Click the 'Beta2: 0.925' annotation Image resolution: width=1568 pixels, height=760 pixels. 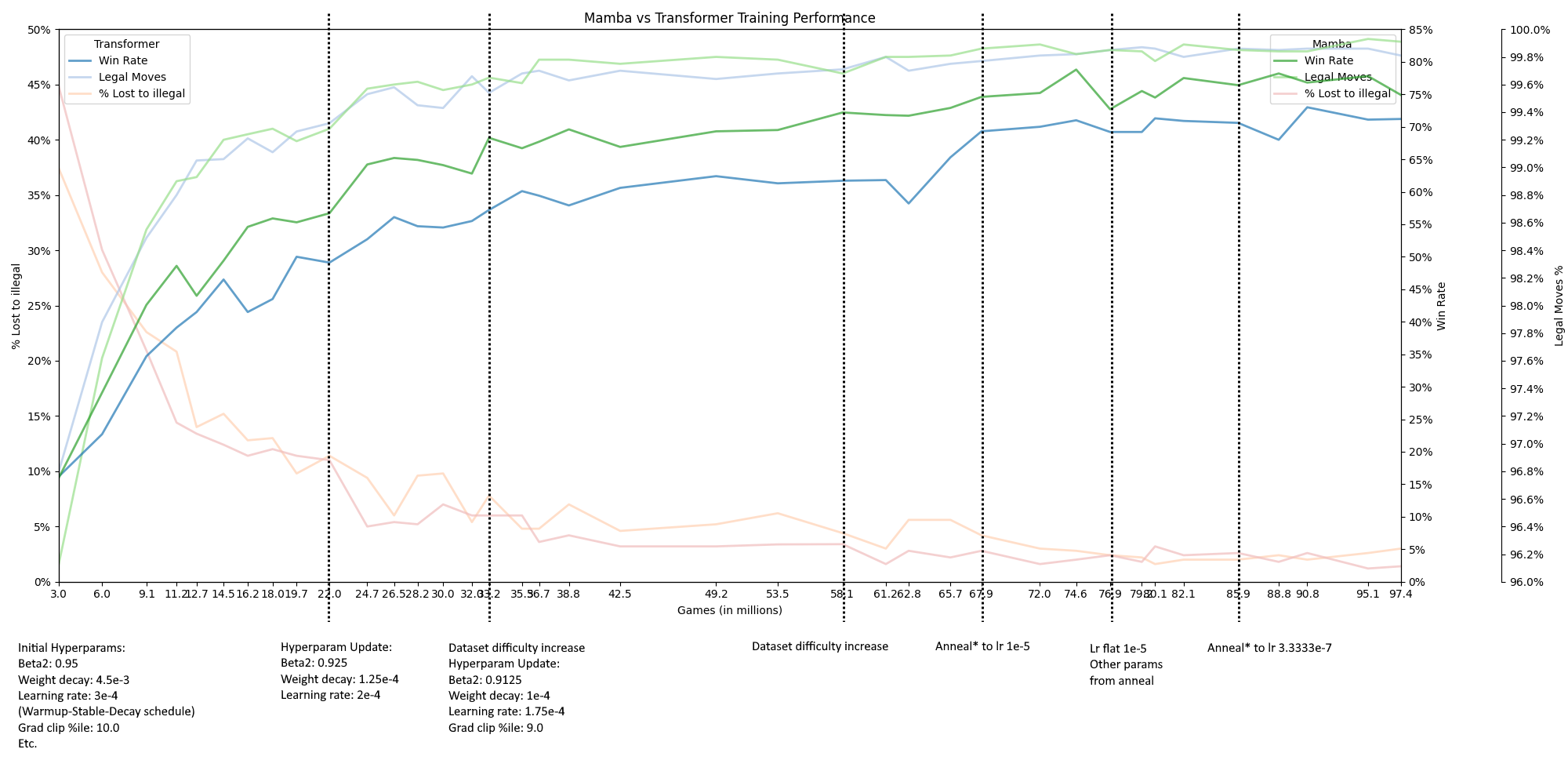click(x=314, y=664)
